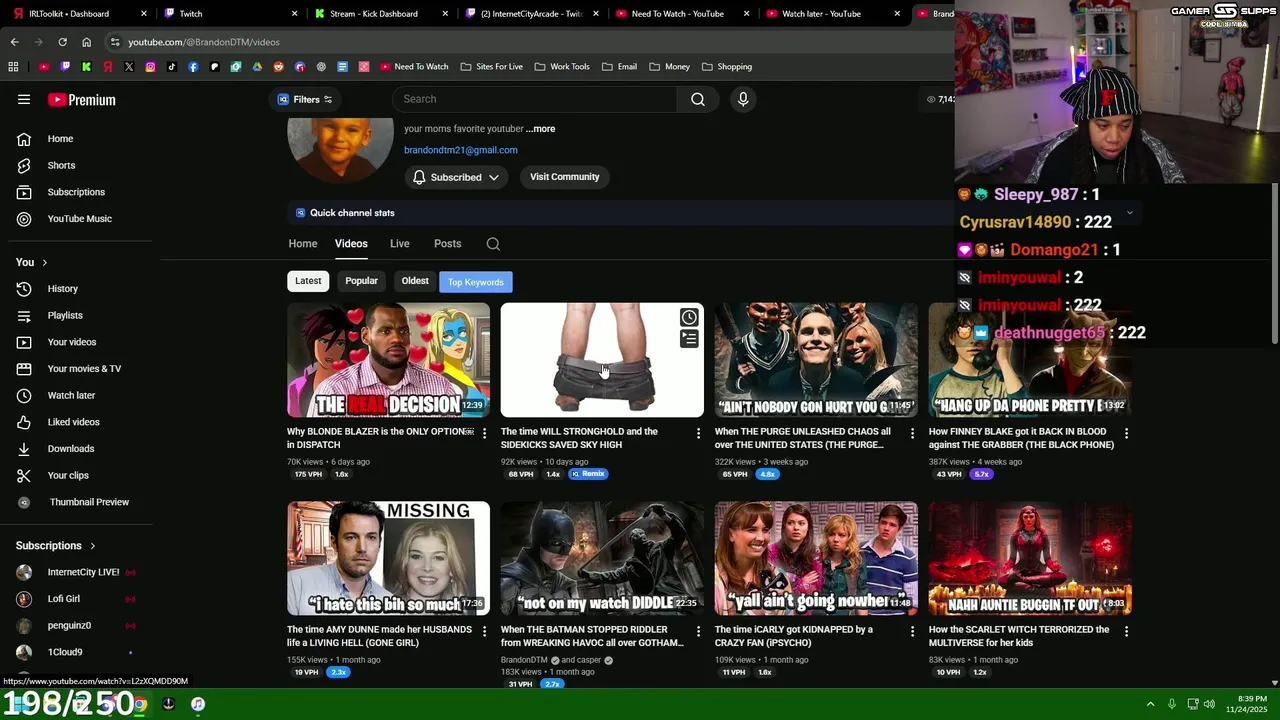Open the 1Cloud9 subscription channel
The image size is (1280, 720).
point(65,652)
